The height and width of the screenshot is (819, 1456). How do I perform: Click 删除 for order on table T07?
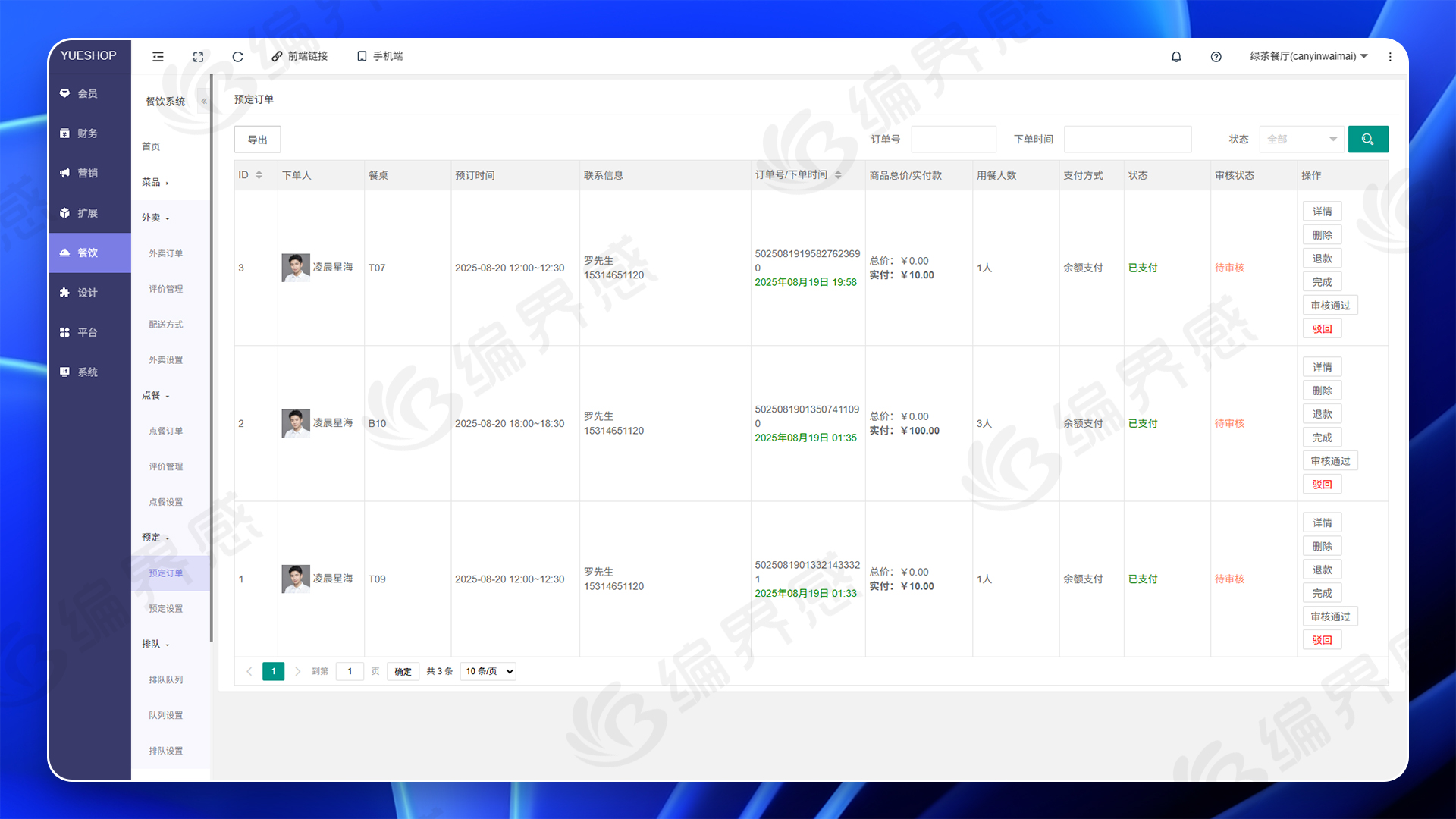coord(1322,235)
